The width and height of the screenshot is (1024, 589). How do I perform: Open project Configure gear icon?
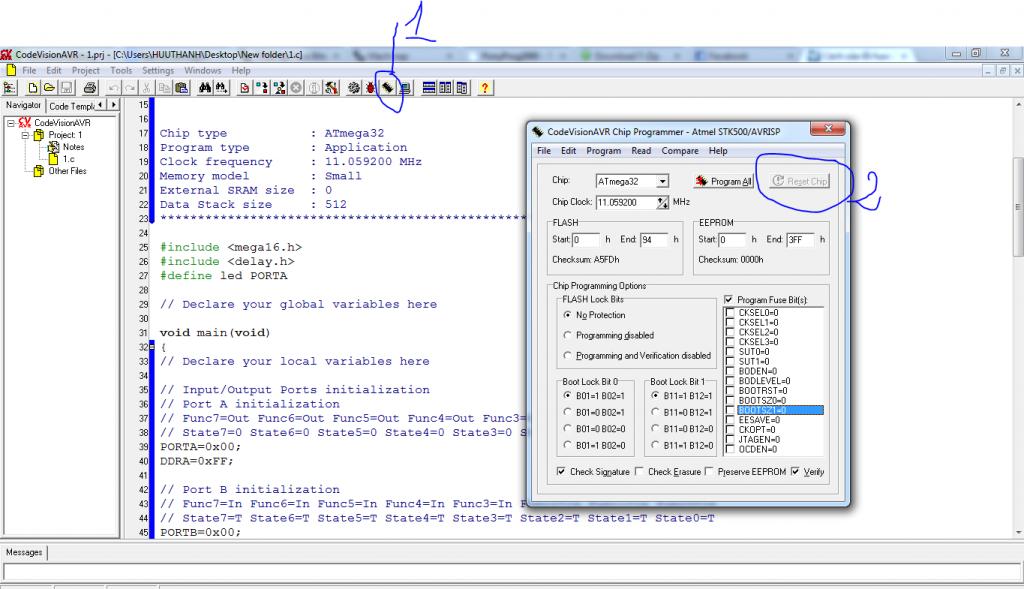coord(353,88)
